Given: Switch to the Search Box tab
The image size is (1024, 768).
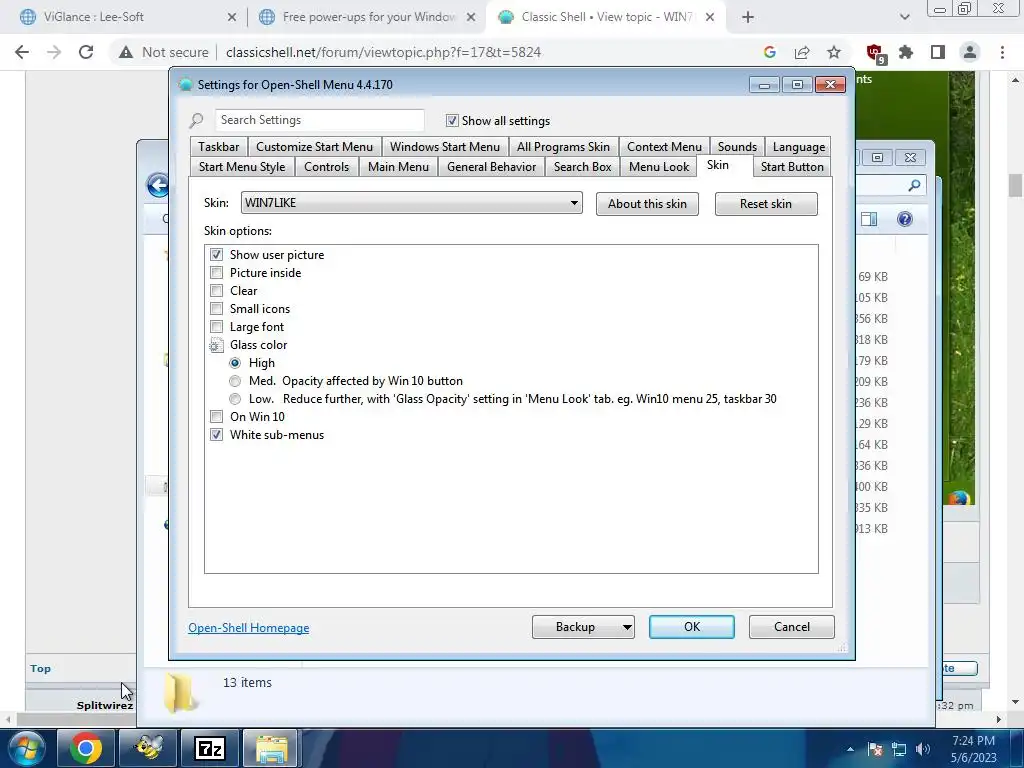Looking at the screenshot, I should coord(583,167).
